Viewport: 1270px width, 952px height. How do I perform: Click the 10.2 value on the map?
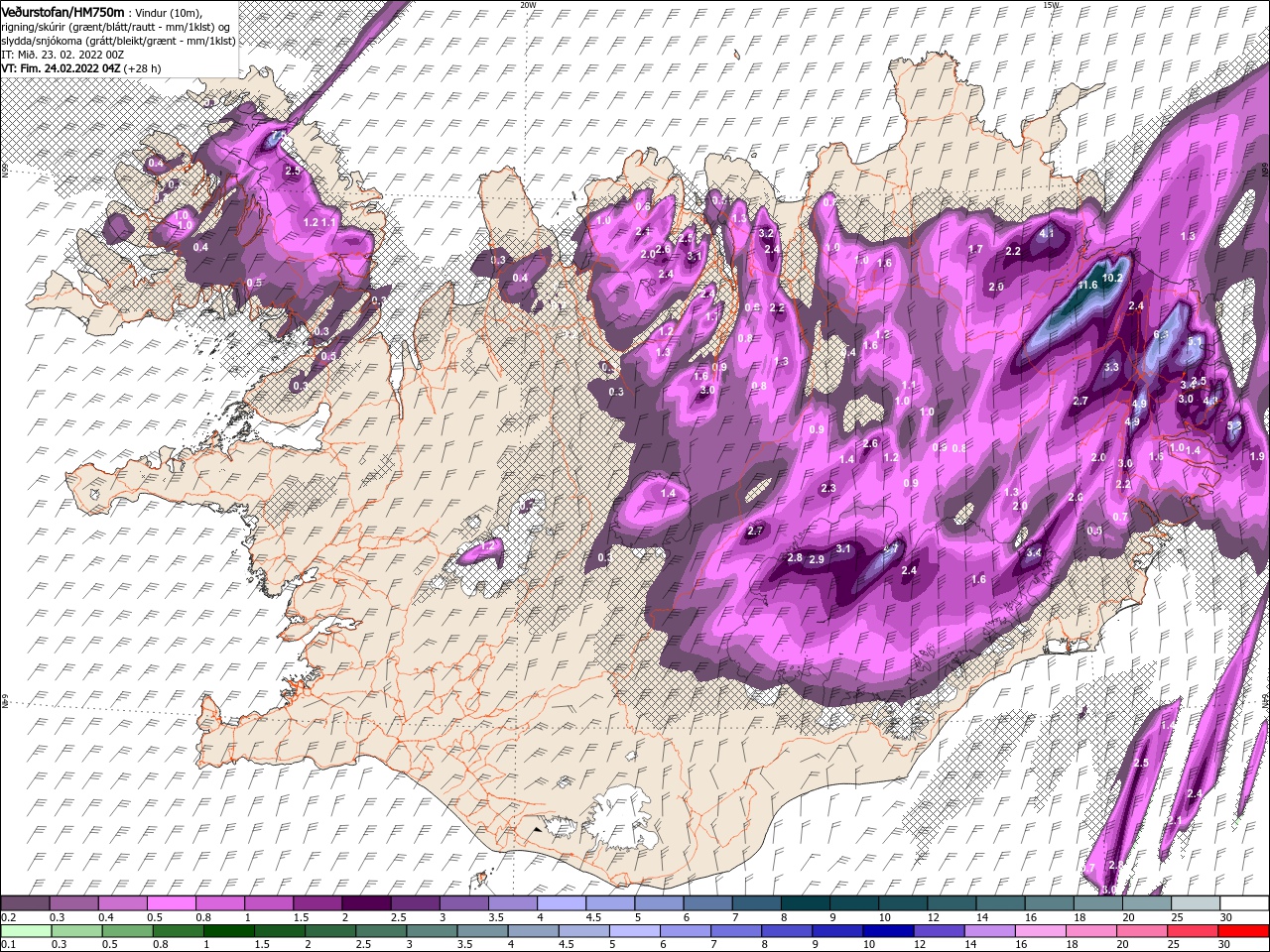[1112, 278]
